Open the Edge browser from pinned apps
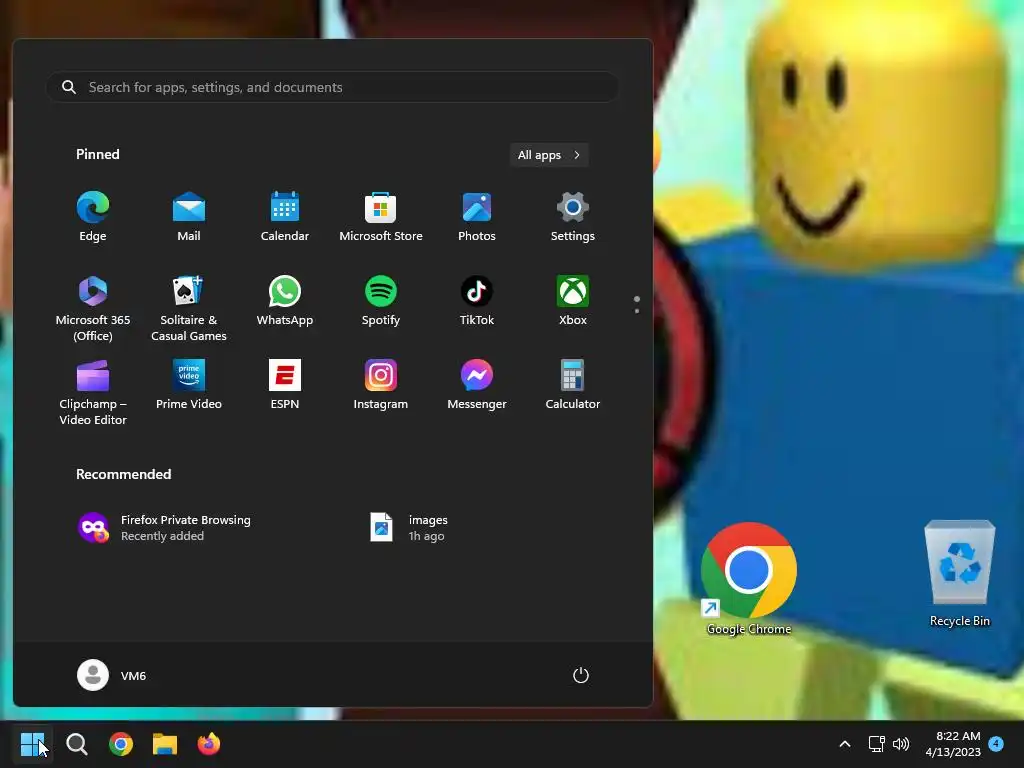This screenshot has height=768, width=1024. (93, 217)
